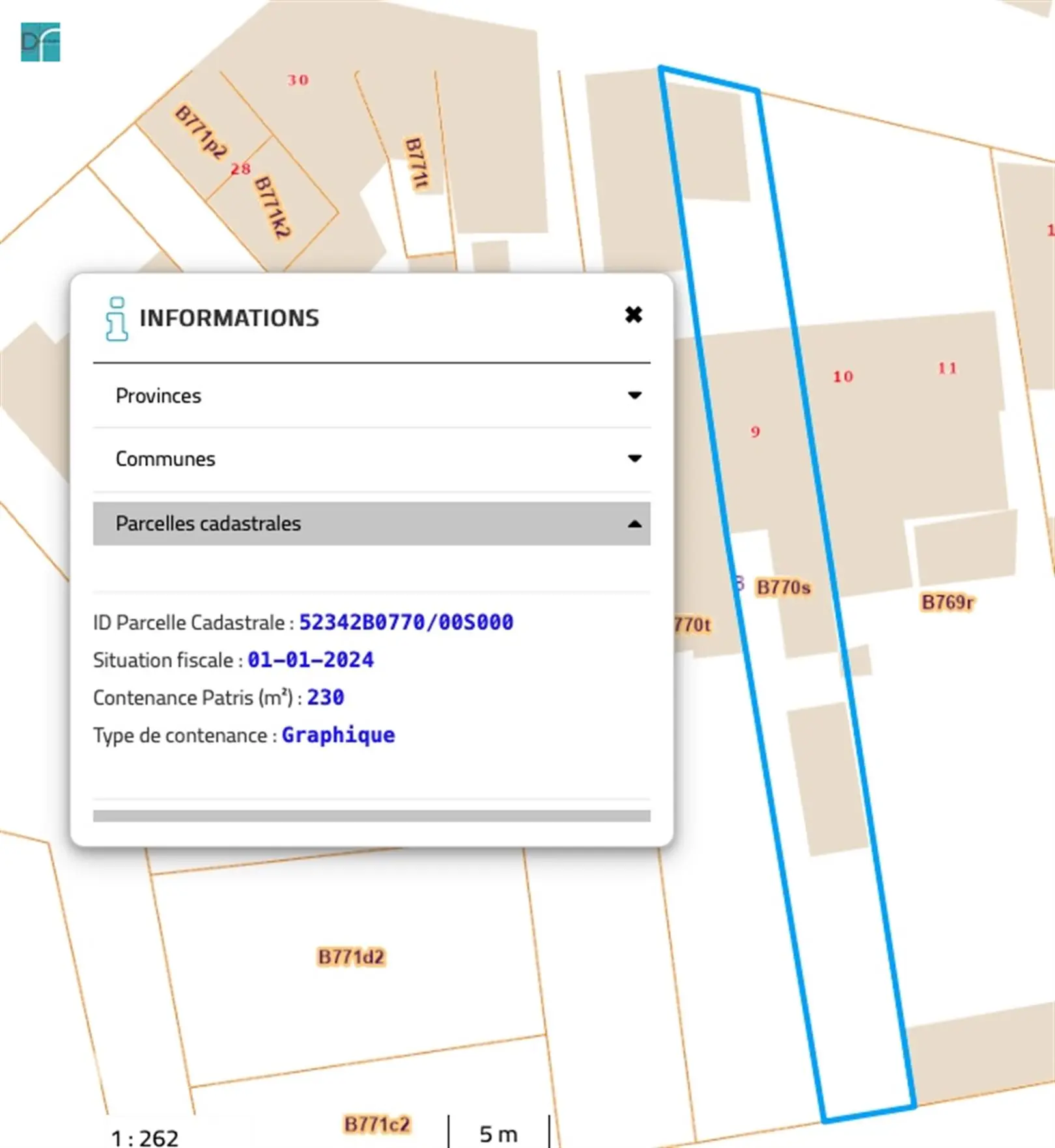The height and width of the screenshot is (1148, 1055).
Task: Click the info icon beside Informations title
Action: tap(117, 318)
